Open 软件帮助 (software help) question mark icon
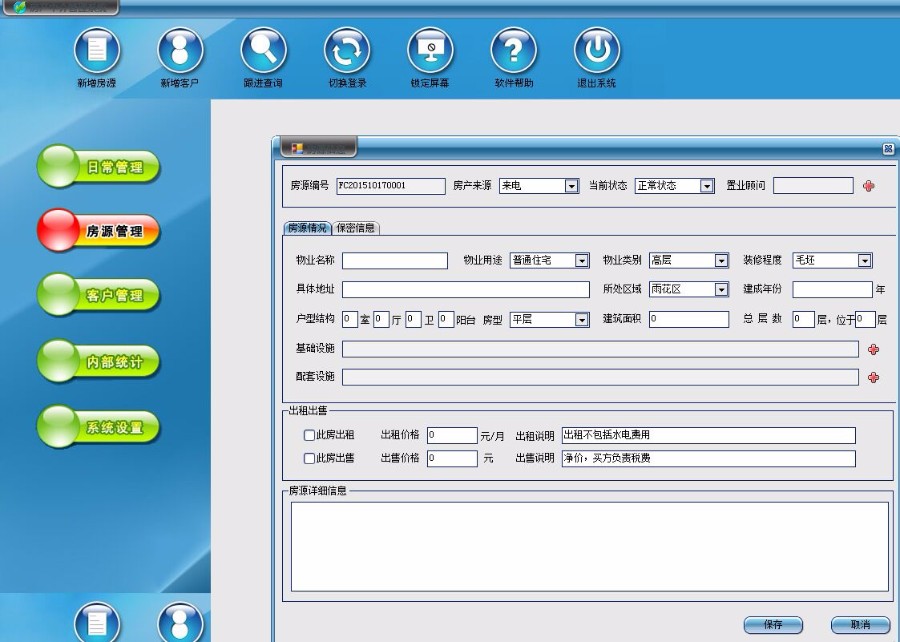 click(x=513, y=50)
